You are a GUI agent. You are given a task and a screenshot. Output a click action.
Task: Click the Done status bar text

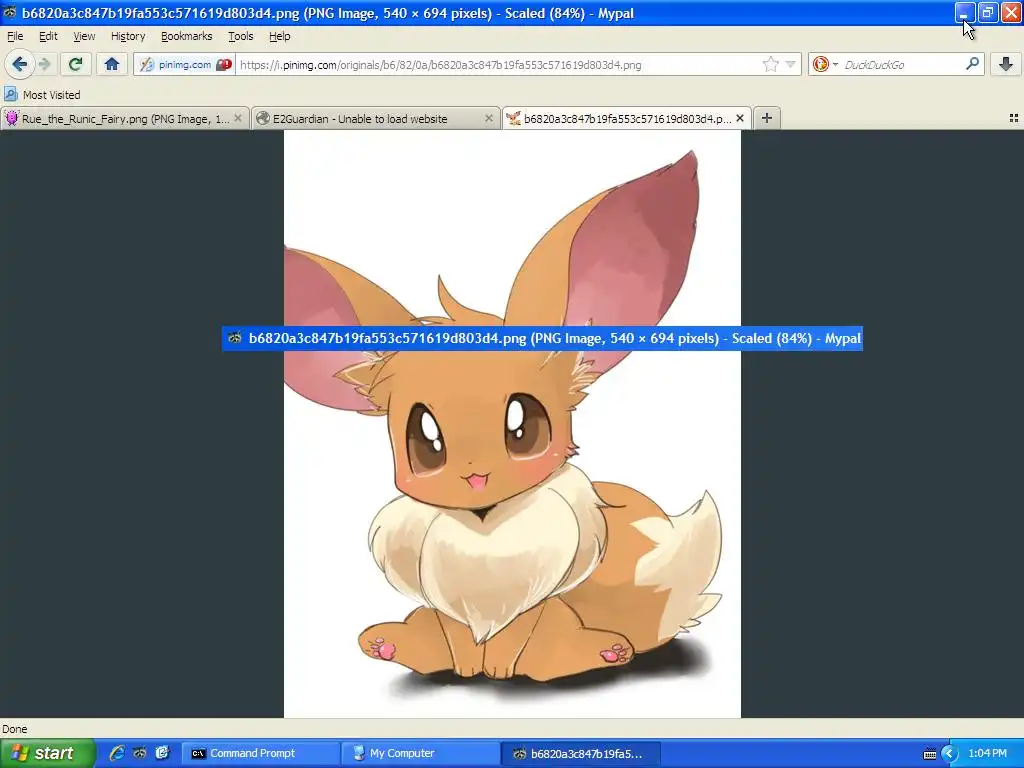[x=14, y=729]
